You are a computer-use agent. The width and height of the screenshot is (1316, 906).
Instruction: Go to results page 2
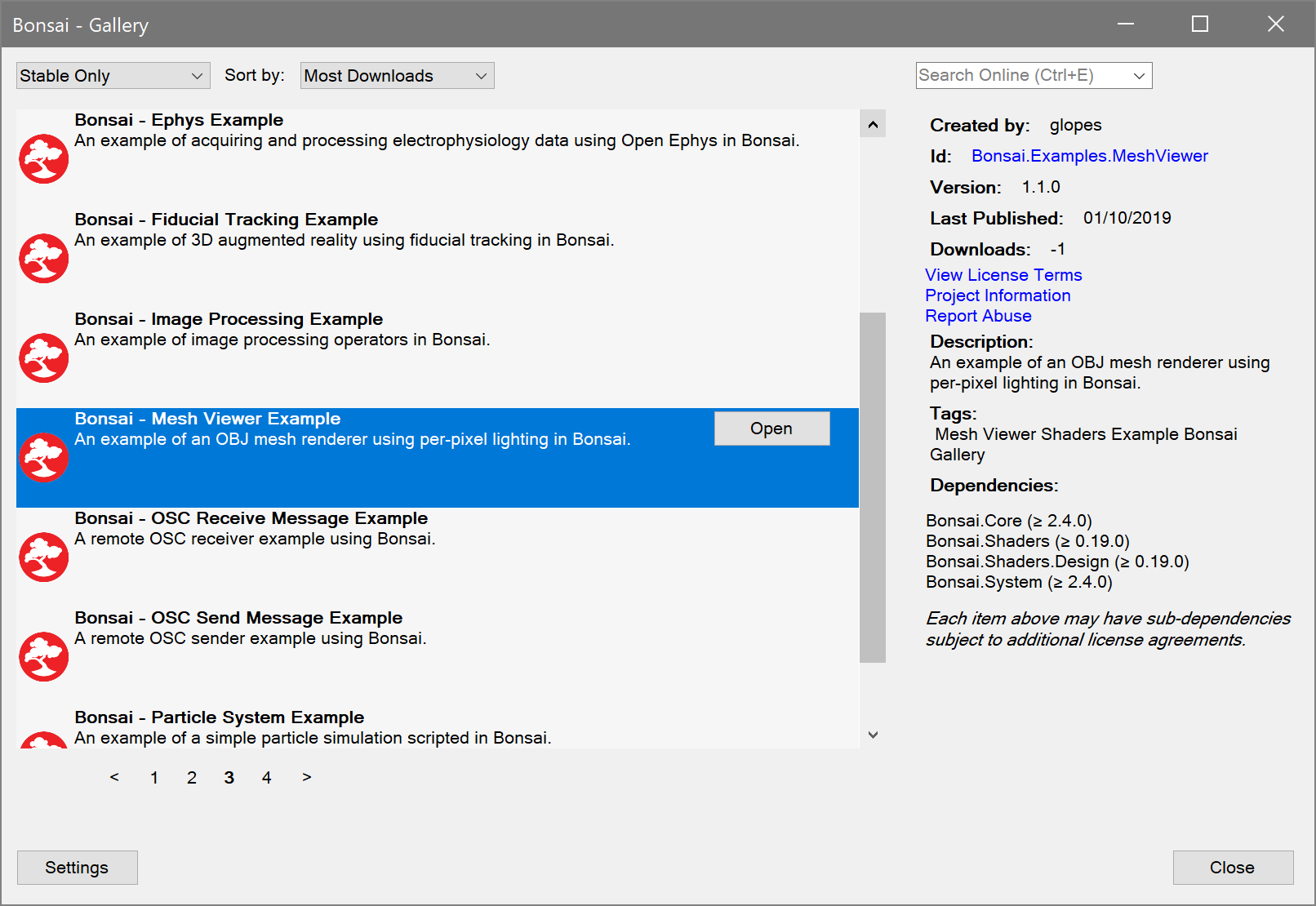[192, 778]
